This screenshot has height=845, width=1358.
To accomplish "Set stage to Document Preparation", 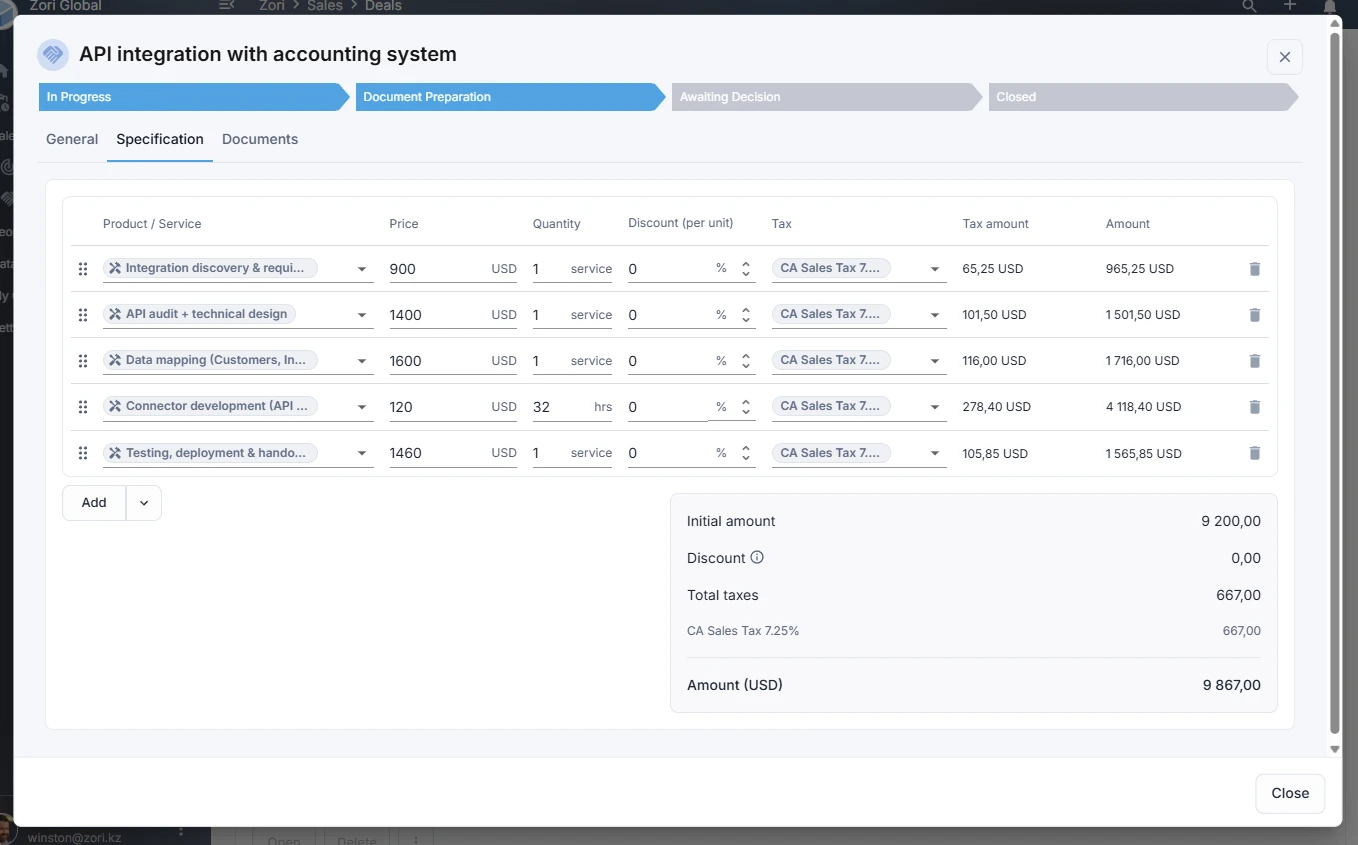I will tap(510, 97).
